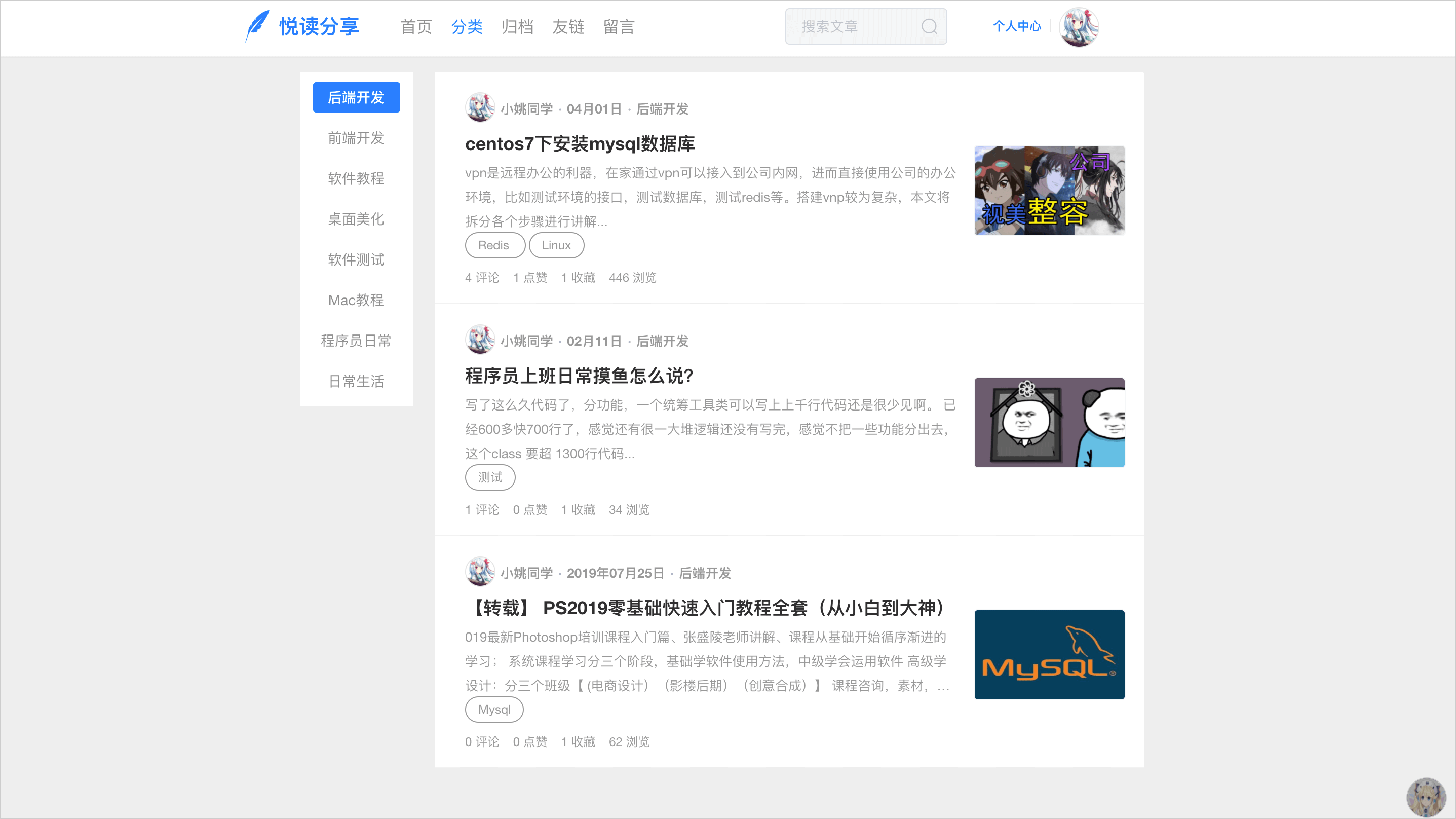Click the Linux tag
1456x819 pixels.
coord(556,245)
